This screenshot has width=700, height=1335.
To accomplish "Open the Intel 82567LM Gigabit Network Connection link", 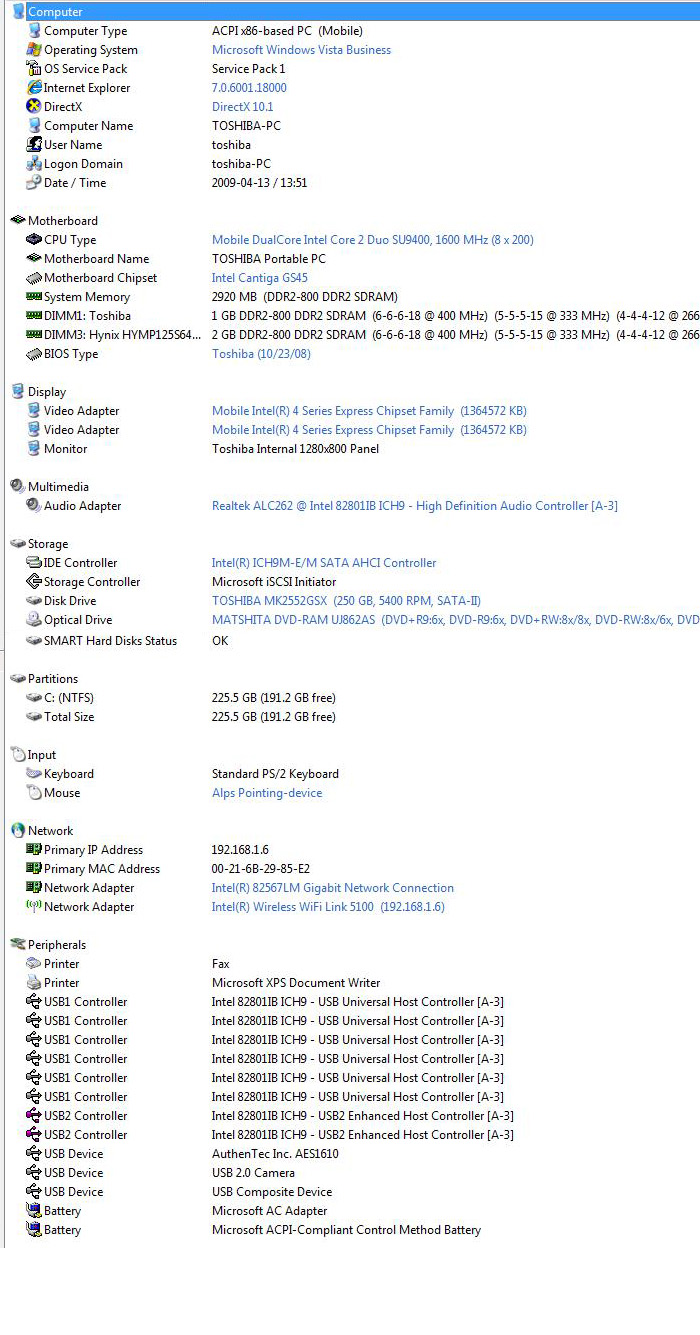I will (x=333, y=888).
